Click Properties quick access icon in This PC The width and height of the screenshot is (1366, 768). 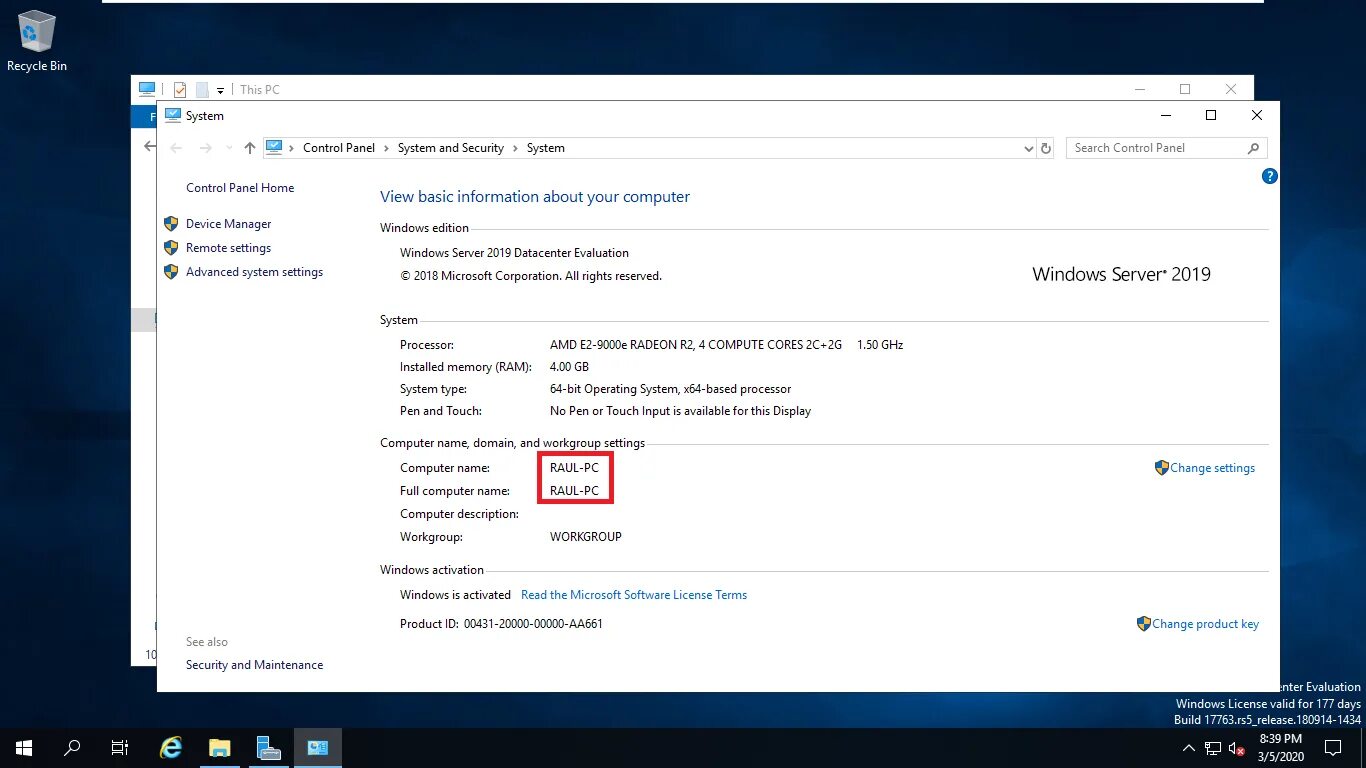[180, 90]
